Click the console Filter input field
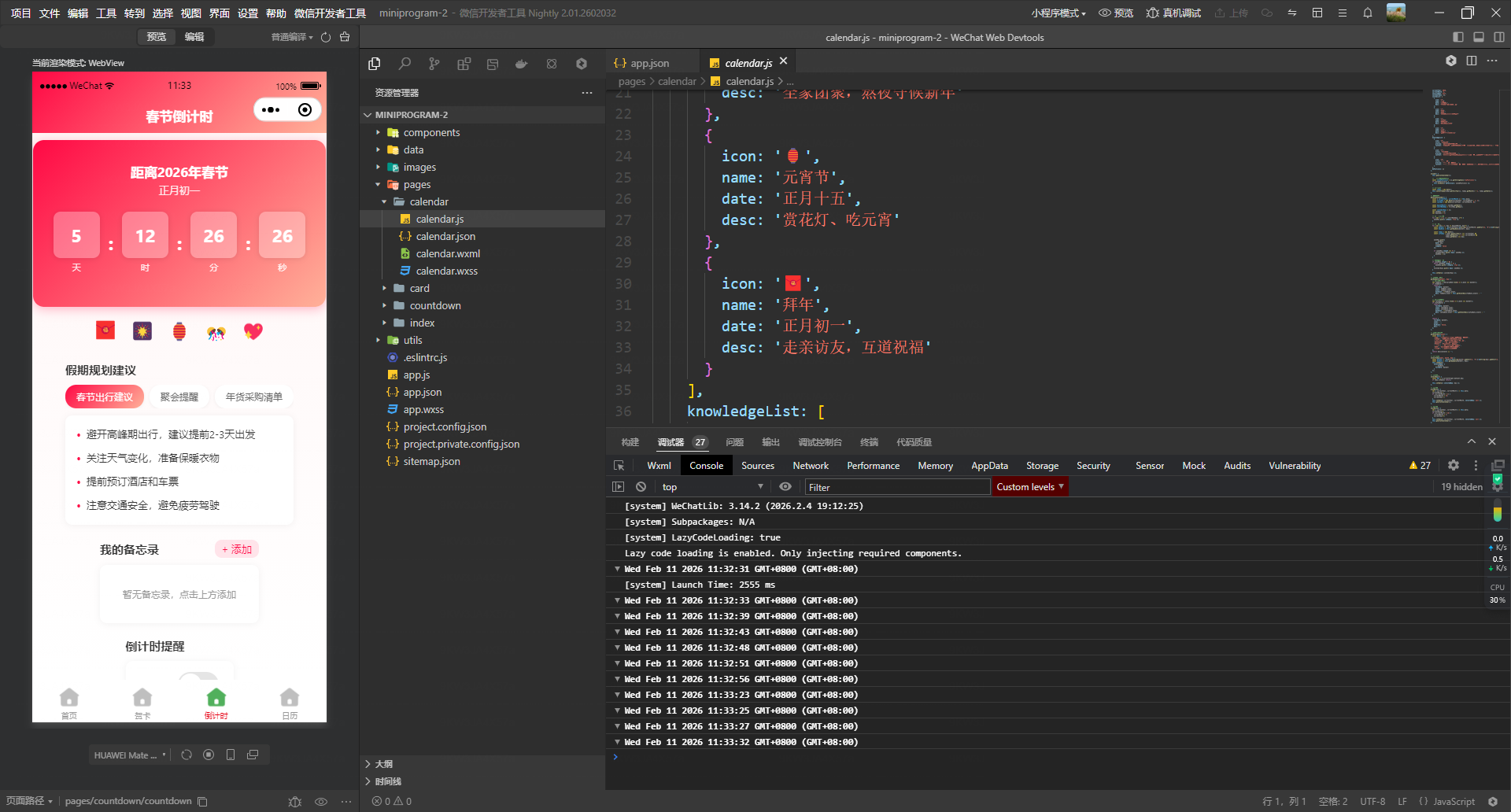The width and height of the screenshot is (1511, 812). (x=896, y=487)
